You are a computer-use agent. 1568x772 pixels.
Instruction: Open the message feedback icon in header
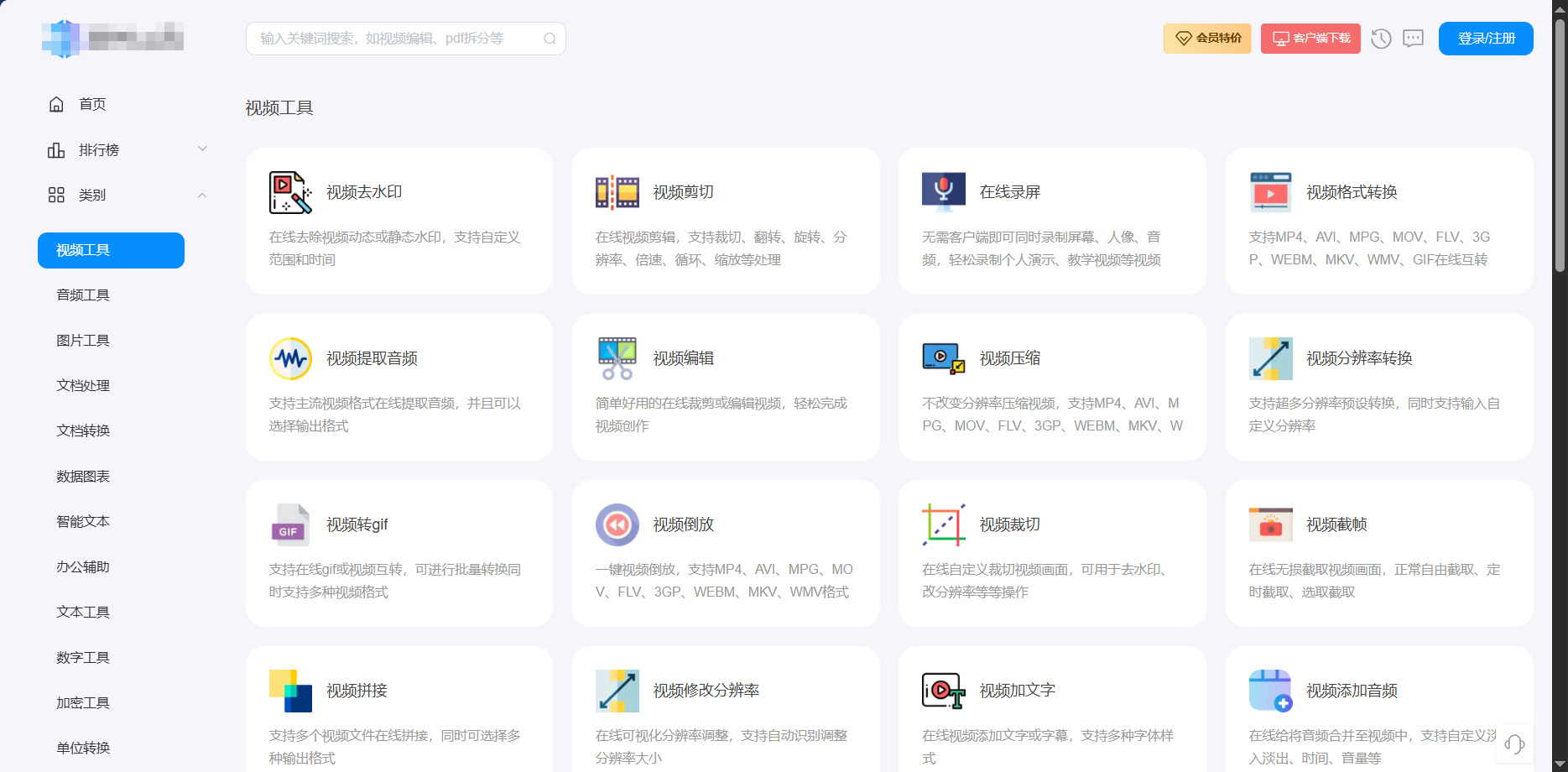coord(1414,39)
